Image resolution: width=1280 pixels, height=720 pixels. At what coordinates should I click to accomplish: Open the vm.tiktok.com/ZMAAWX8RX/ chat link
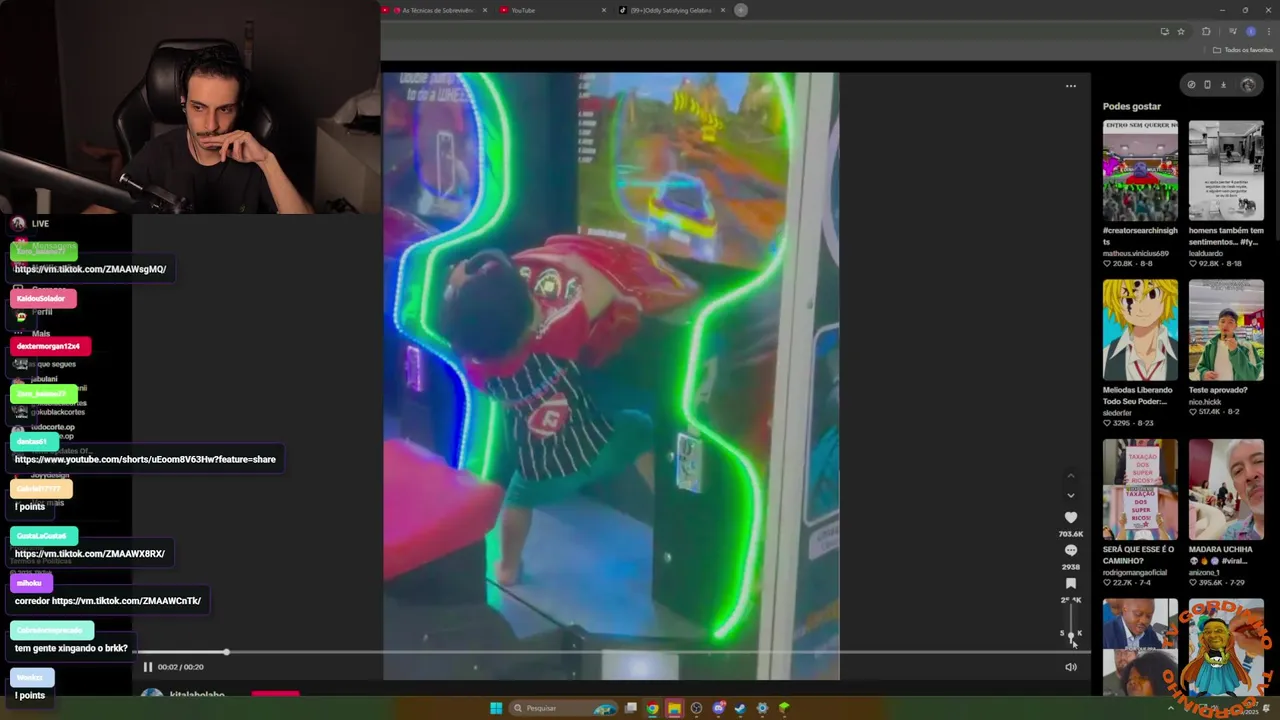click(x=90, y=554)
